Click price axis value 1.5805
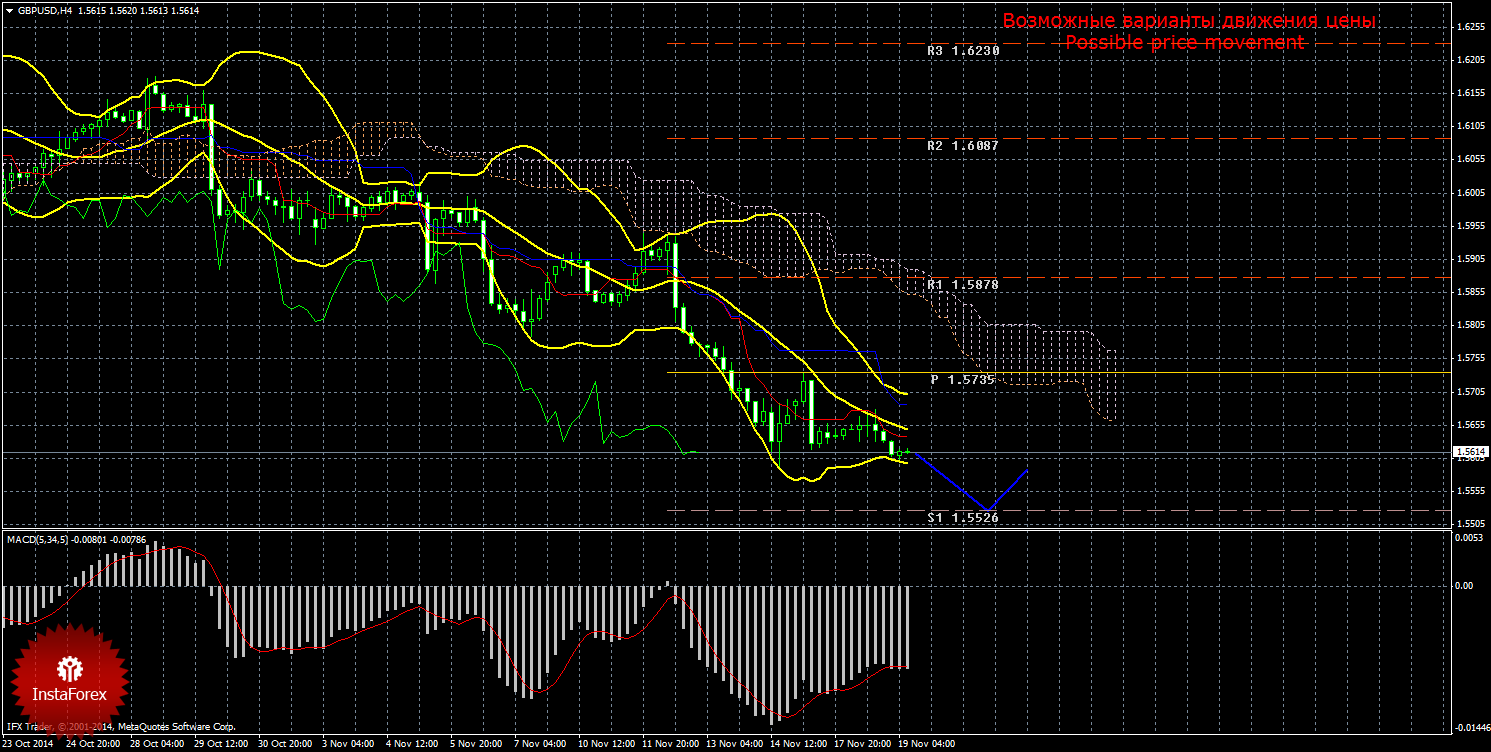 coord(1470,325)
